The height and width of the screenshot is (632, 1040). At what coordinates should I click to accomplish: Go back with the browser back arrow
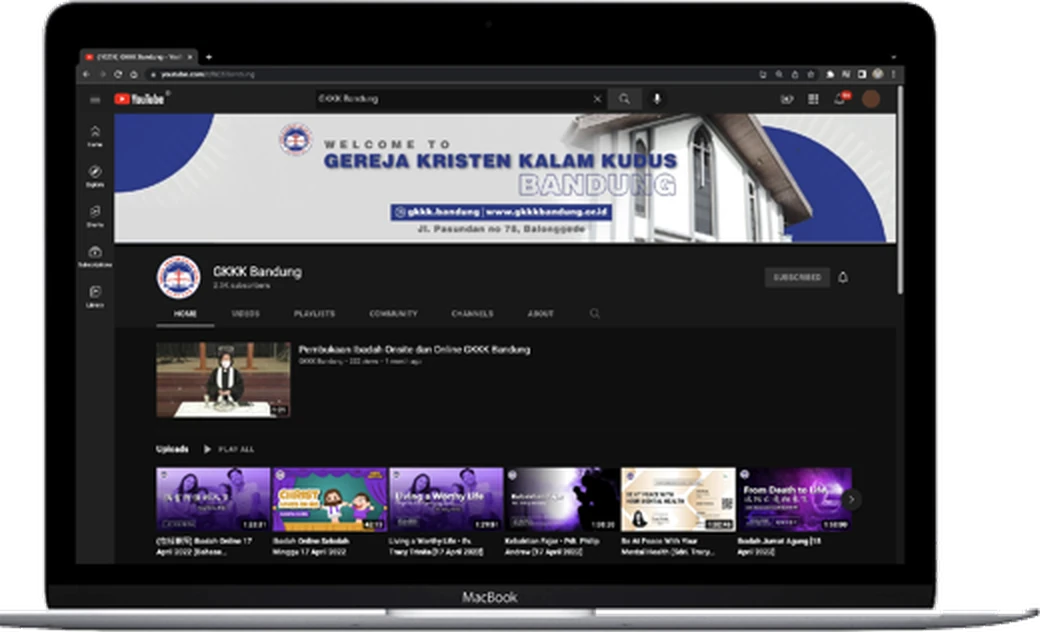(x=86, y=74)
